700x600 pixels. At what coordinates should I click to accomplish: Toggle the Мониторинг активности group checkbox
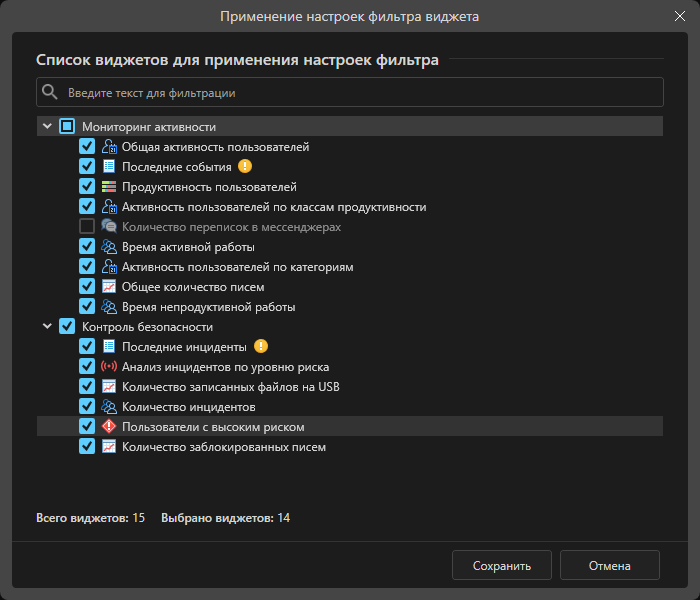click(x=67, y=127)
